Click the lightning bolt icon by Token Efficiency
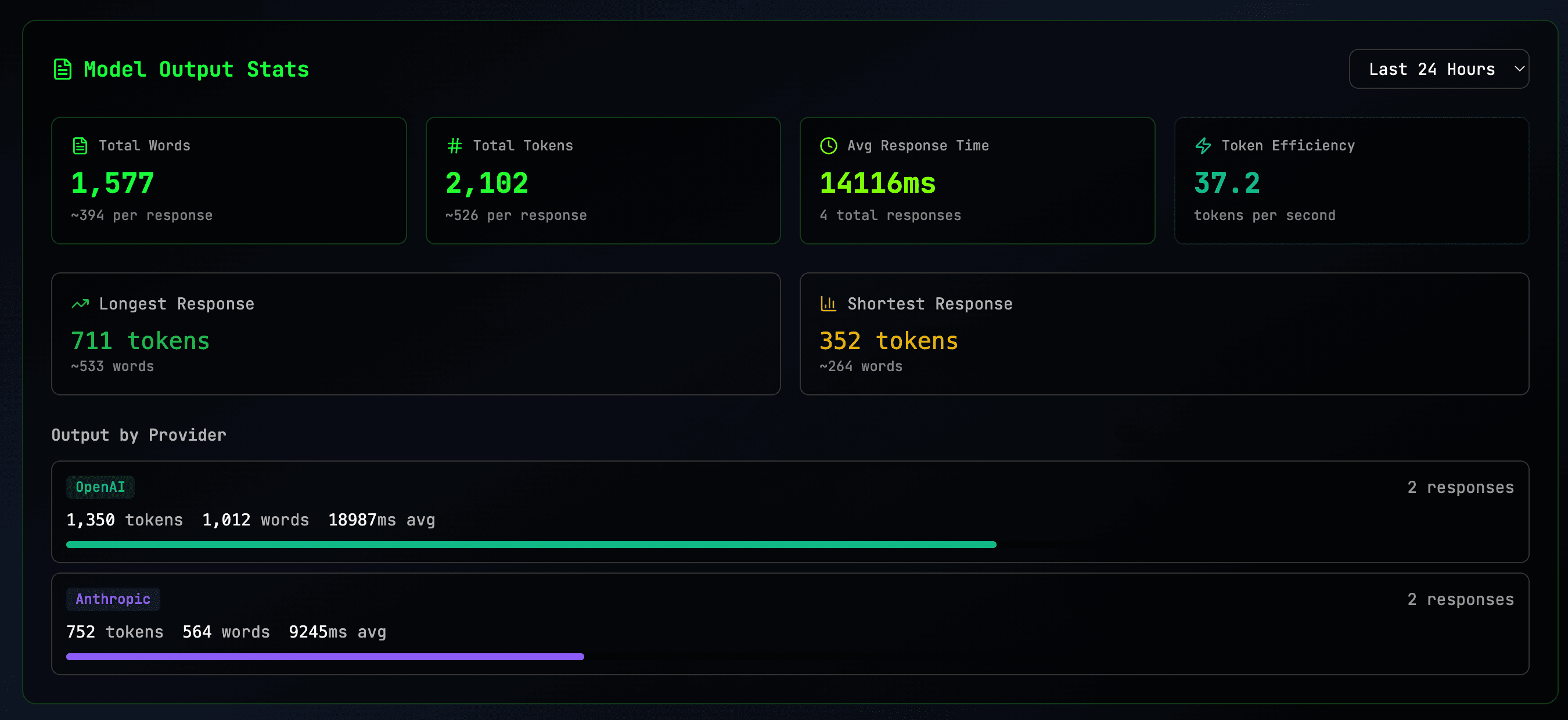Screen dimensions: 1568x720 point(1203,146)
